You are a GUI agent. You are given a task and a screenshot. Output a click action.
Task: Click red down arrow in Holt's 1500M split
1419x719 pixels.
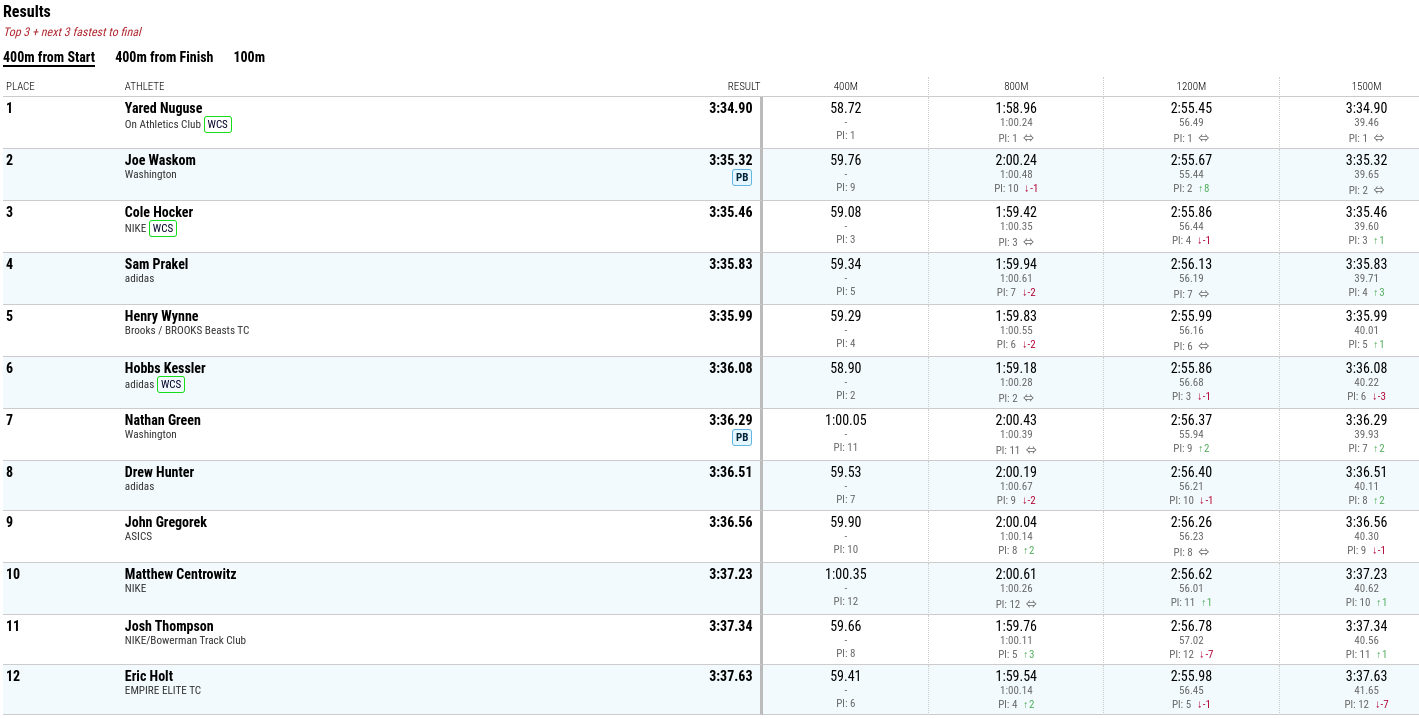(x=1377, y=705)
